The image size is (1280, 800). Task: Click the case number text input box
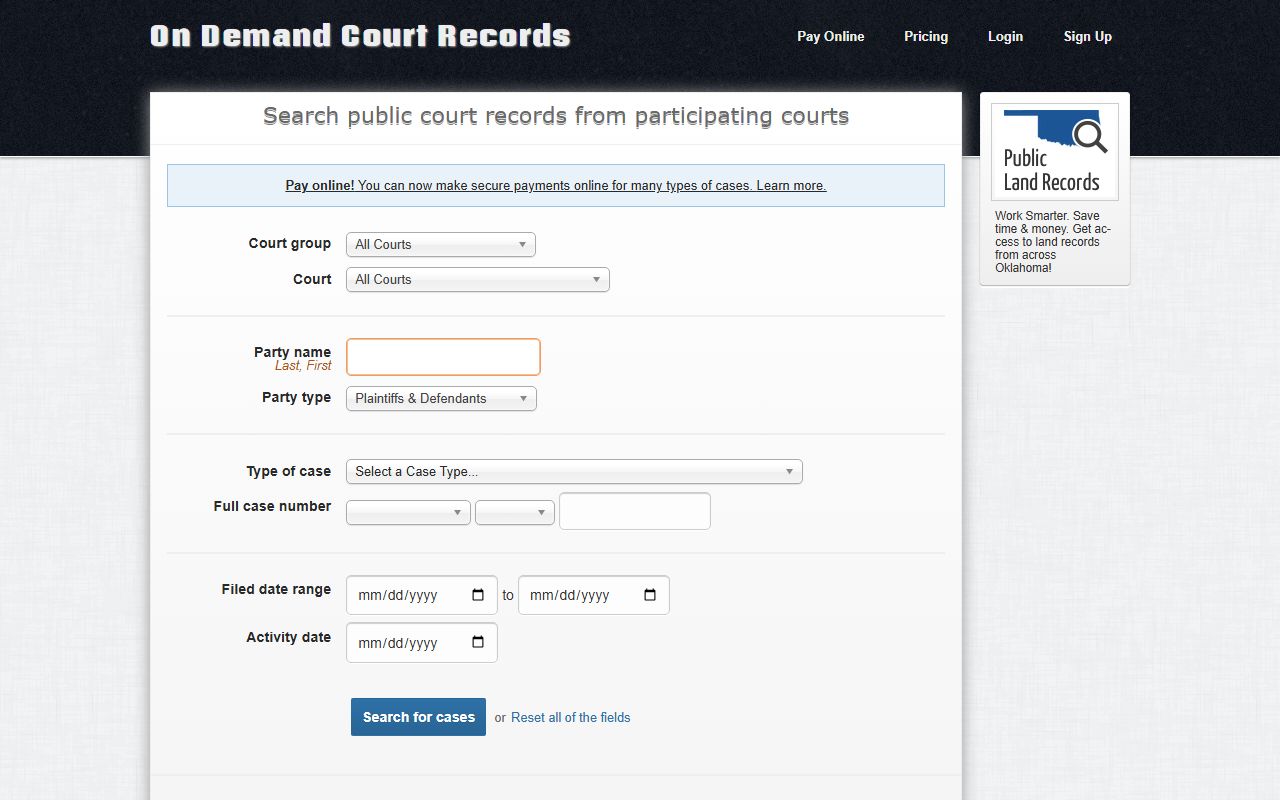point(634,511)
